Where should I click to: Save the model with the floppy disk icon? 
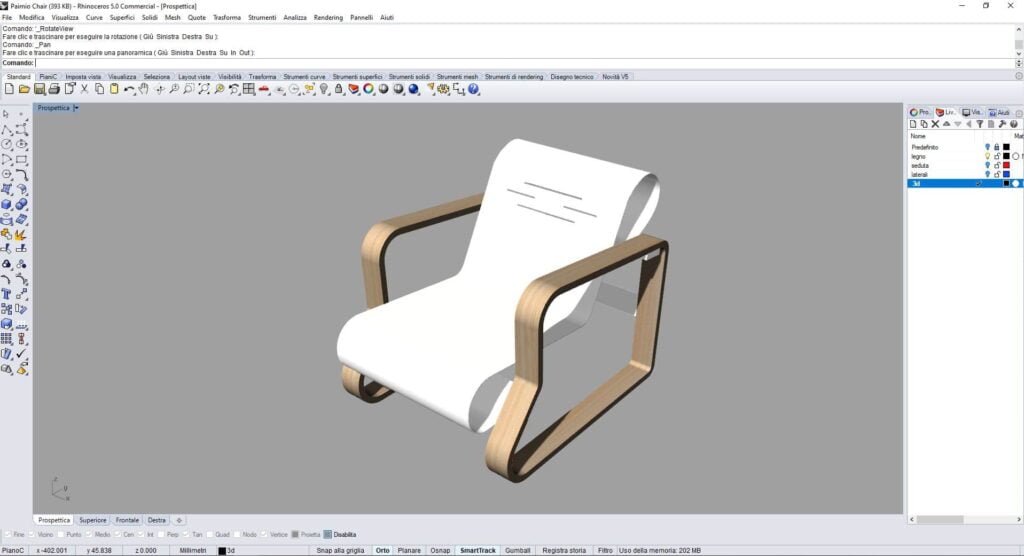pos(39,90)
